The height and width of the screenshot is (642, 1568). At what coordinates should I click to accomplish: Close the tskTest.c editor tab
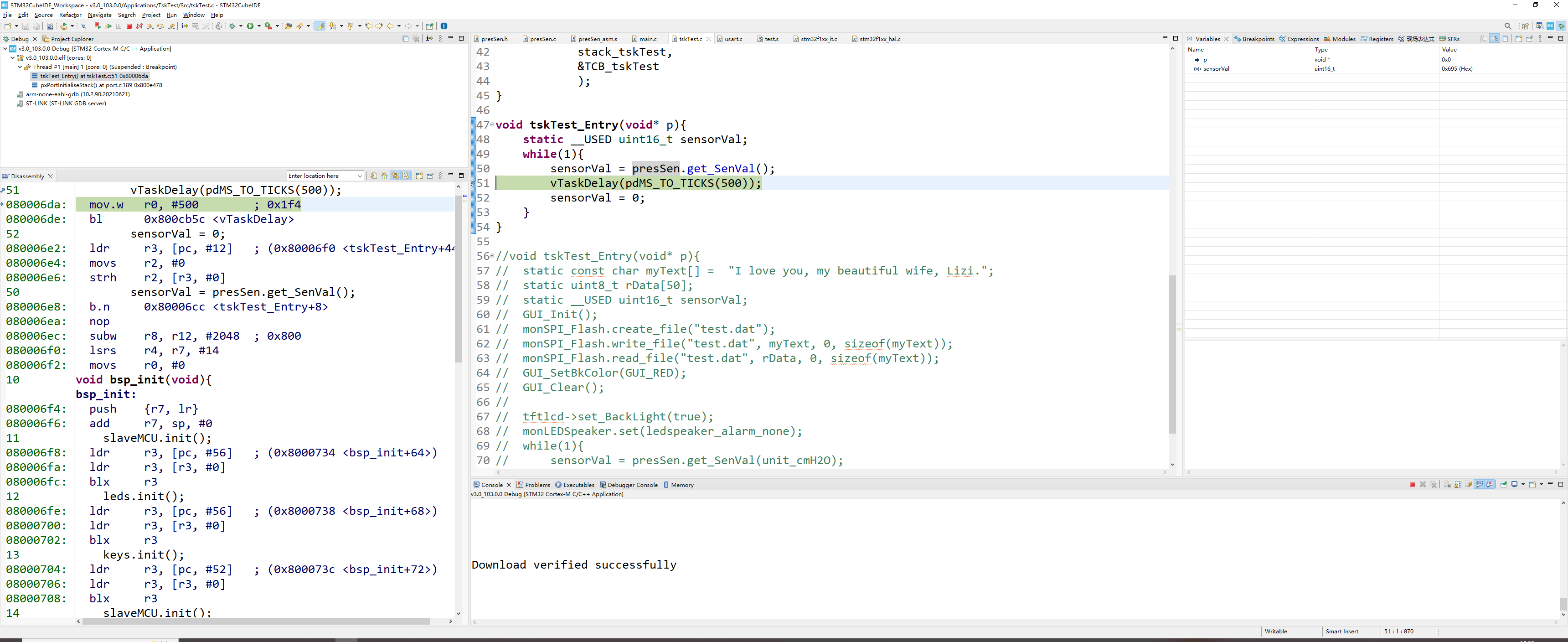point(708,39)
